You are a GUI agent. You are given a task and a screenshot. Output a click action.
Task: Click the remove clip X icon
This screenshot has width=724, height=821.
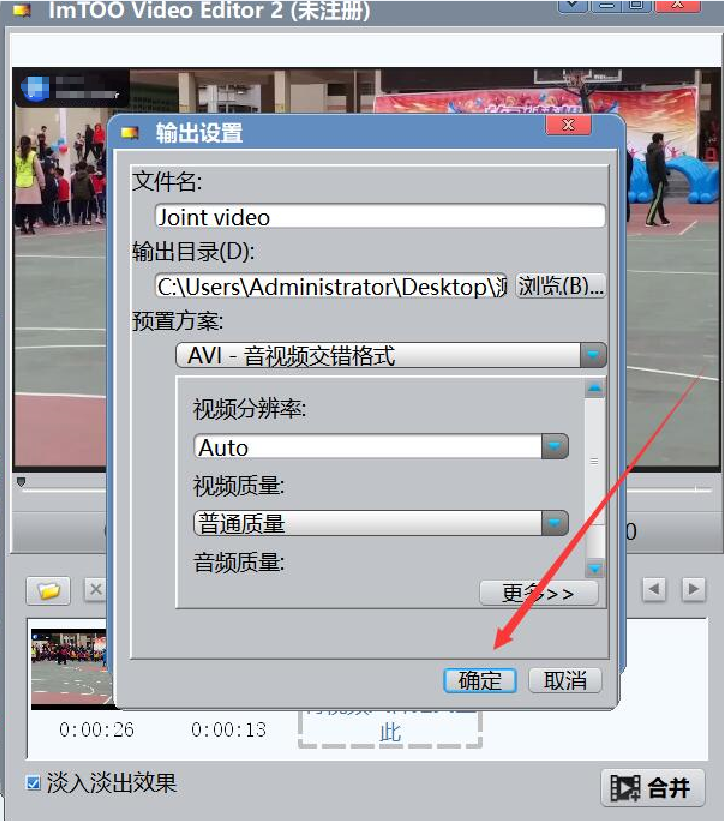(95, 590)
